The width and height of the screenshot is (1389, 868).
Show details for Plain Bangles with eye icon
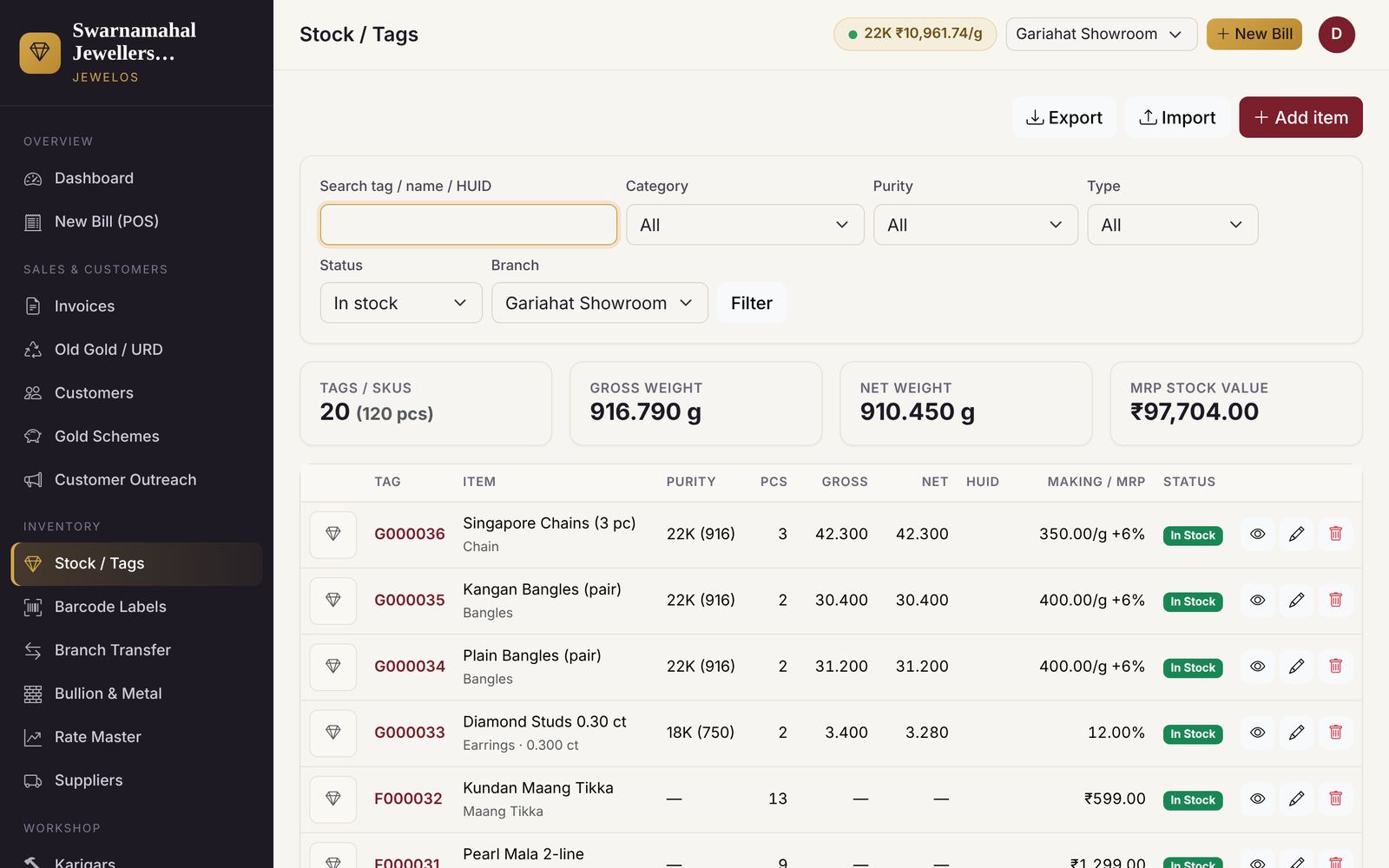[x=1257, y=666]
